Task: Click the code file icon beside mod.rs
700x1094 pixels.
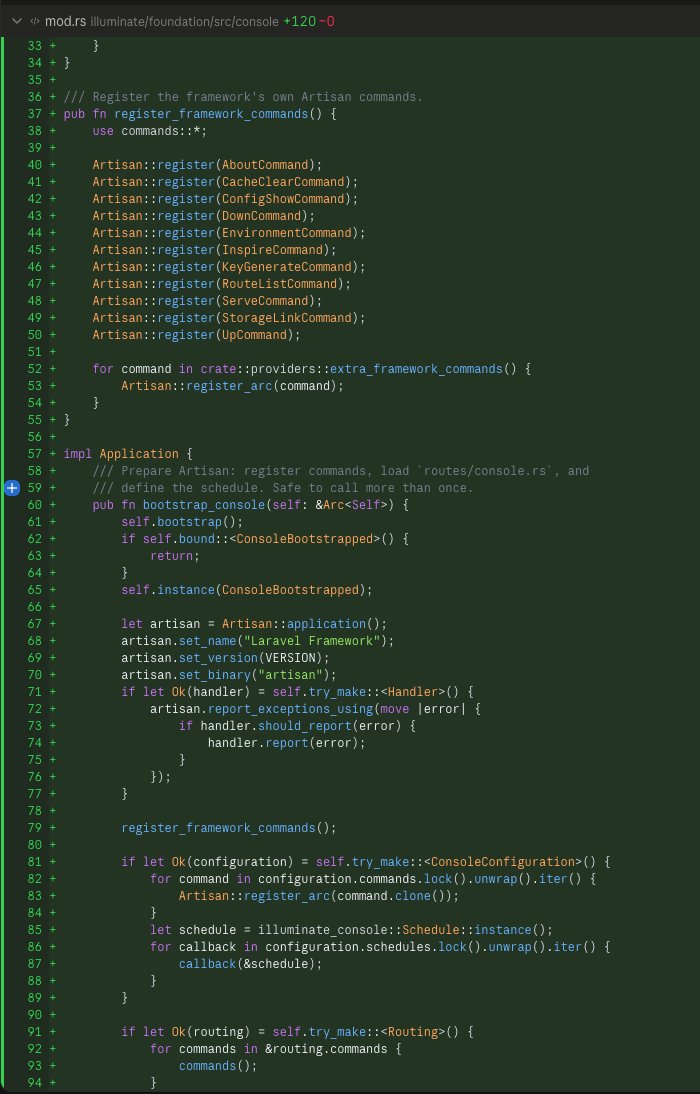Action: [x=34, y=22]
